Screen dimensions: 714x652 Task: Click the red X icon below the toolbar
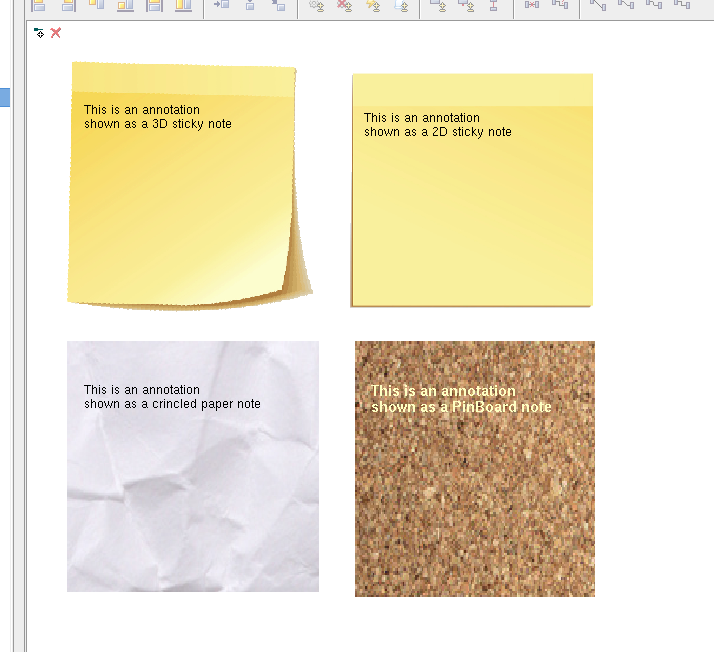tap(56, 33)
